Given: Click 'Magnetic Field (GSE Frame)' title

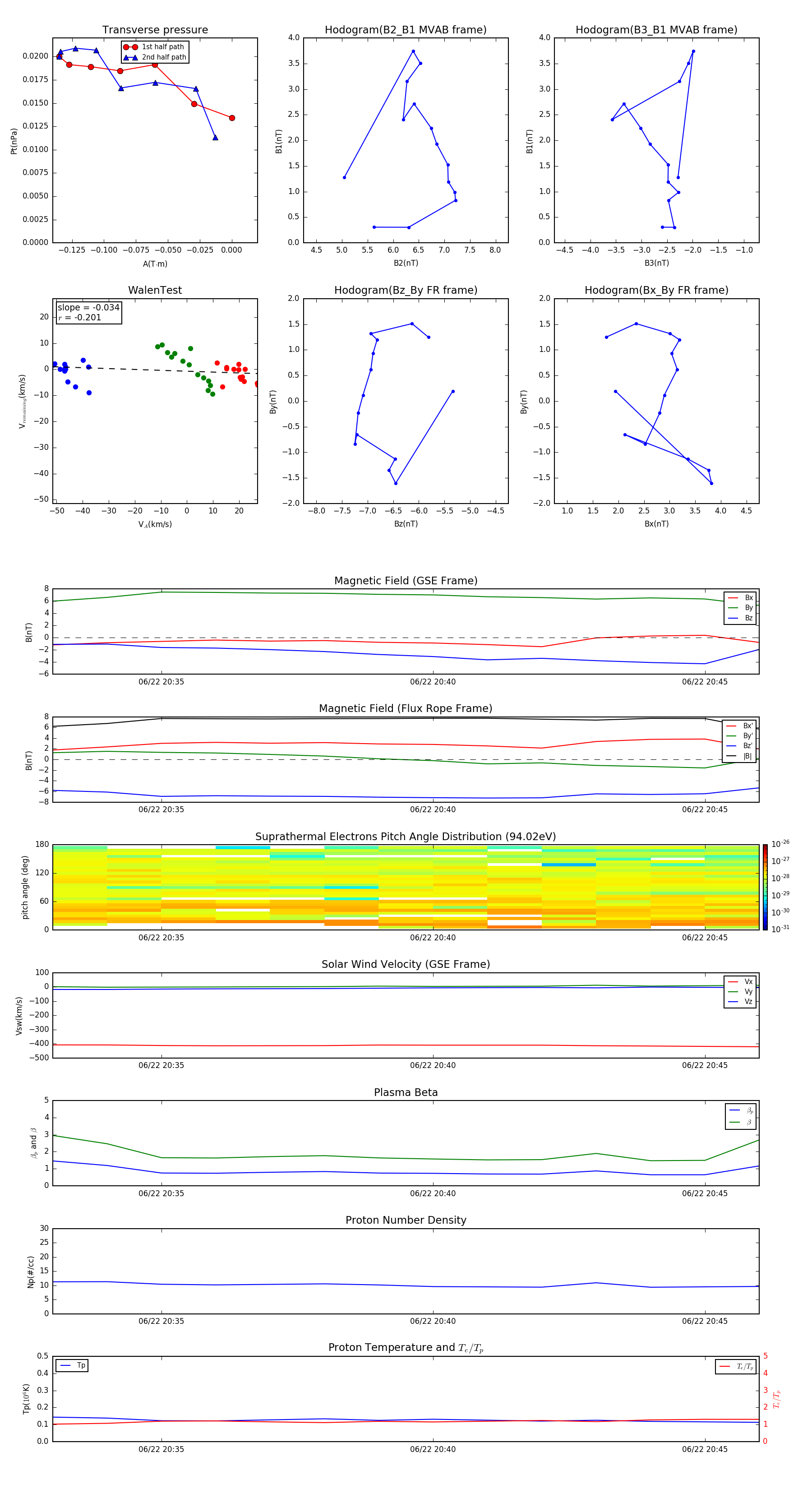Looking at the screenshot, I should 406,581.
